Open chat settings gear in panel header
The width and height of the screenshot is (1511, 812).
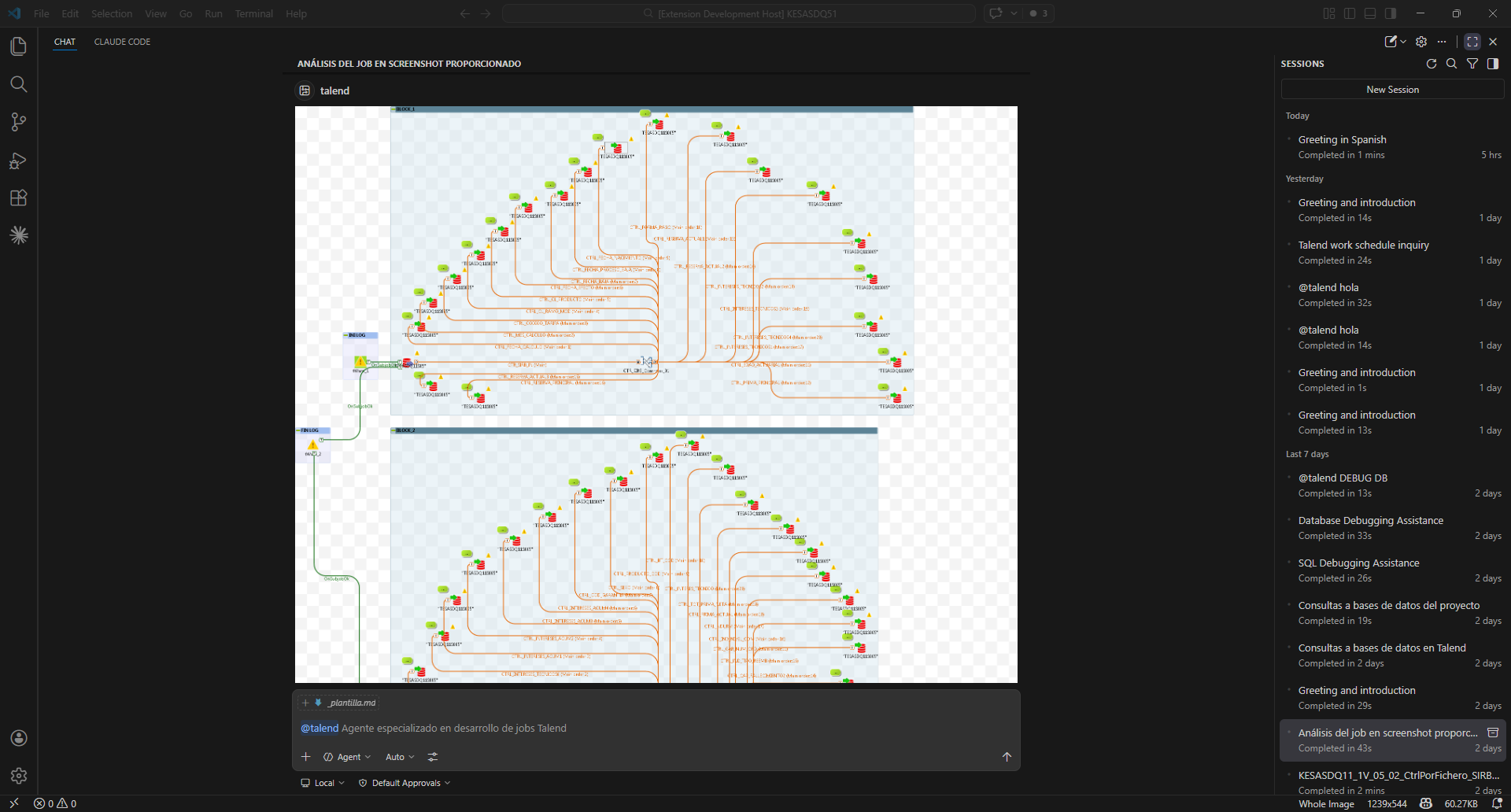1421,42
